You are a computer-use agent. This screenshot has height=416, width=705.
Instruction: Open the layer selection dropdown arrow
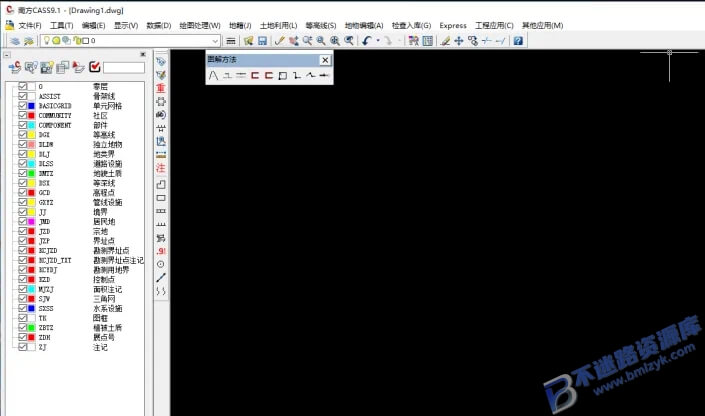tap(215, 41)
